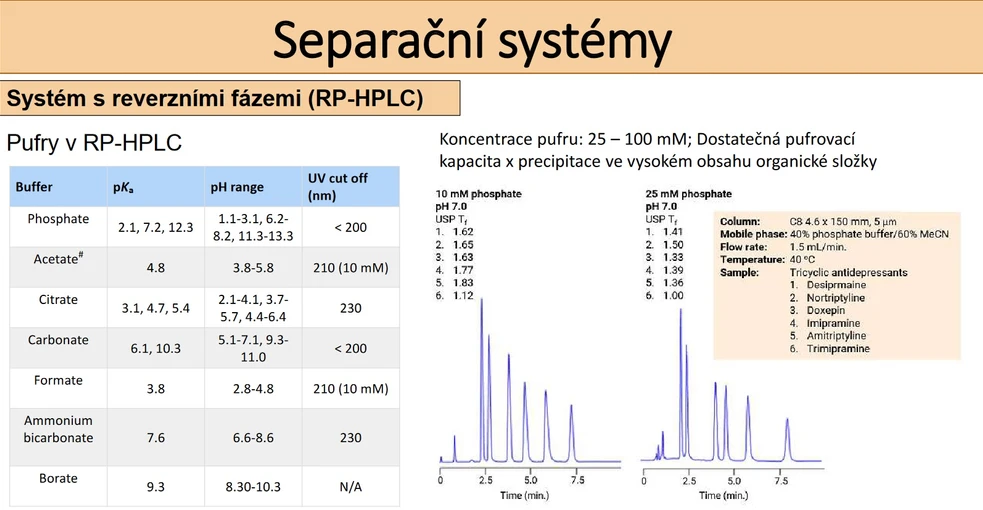
Task: Select 'Desiprmaine' in the sample list
Action: (x=836, y=284)
